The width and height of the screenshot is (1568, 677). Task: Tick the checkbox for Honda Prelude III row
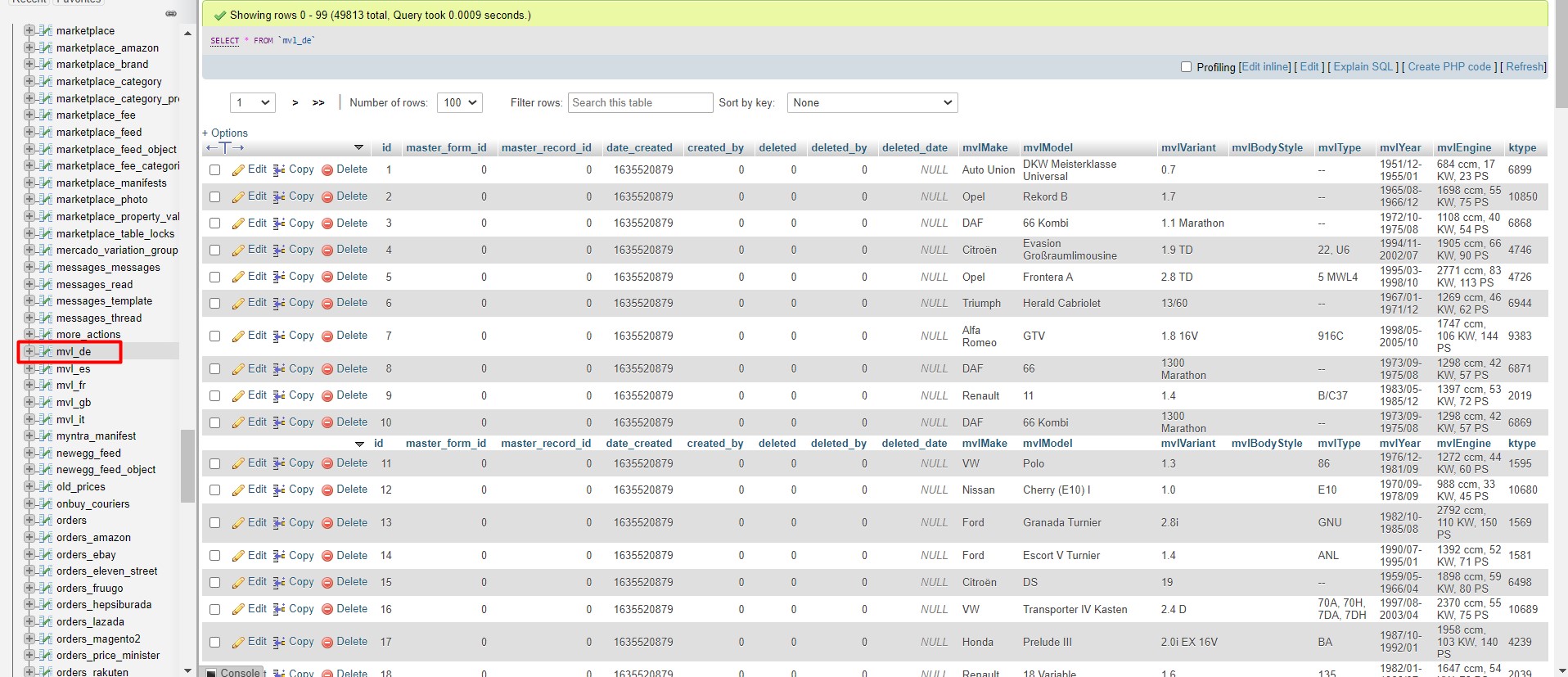pyautogui.click(x=215, y=642)
